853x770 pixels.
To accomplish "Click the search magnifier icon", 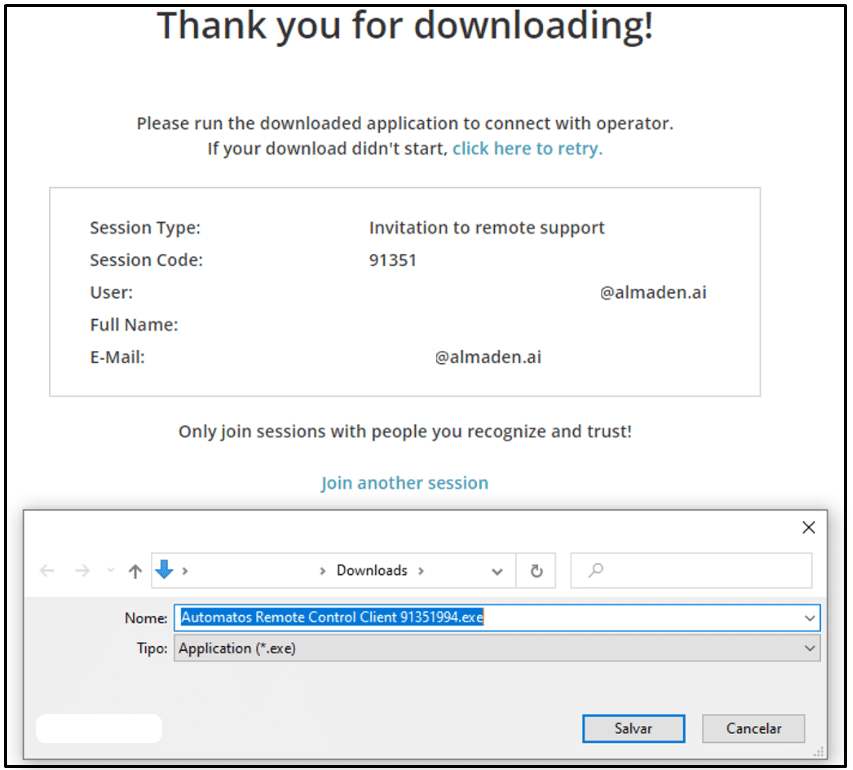I will 594,570.
